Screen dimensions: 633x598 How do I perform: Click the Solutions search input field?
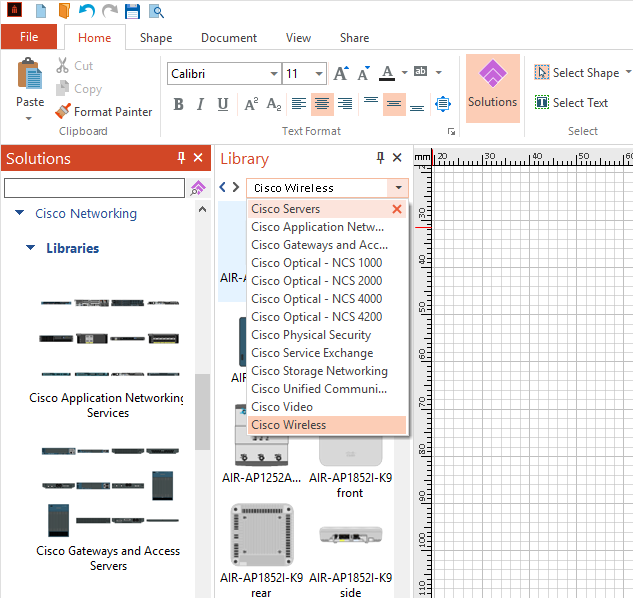click(94, 188)
